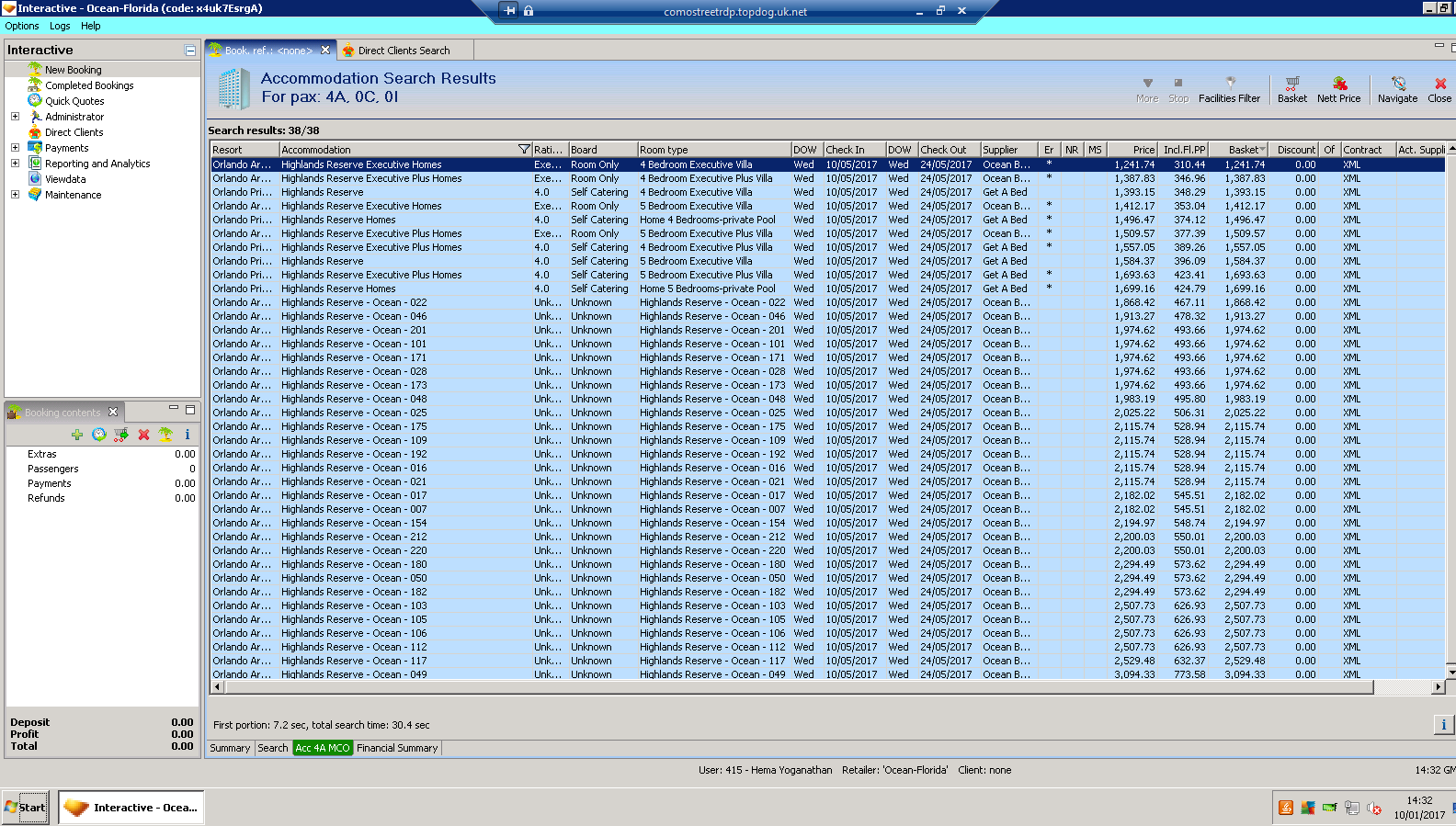Click the cart with green arrow icon

point(120,435)
